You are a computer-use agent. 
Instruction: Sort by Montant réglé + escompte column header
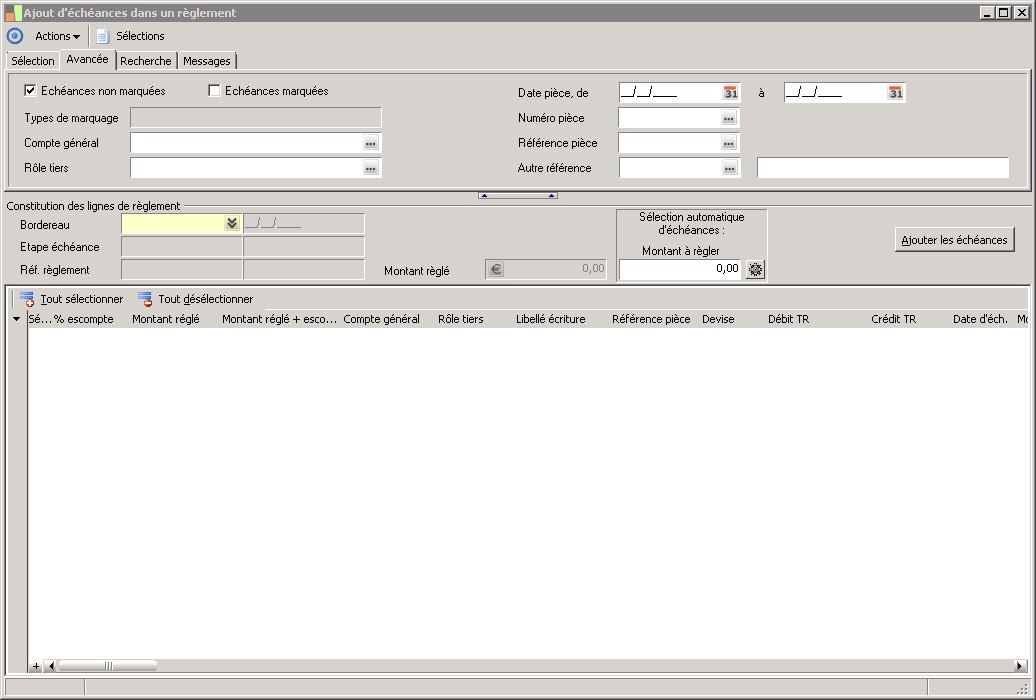[279, 319]
